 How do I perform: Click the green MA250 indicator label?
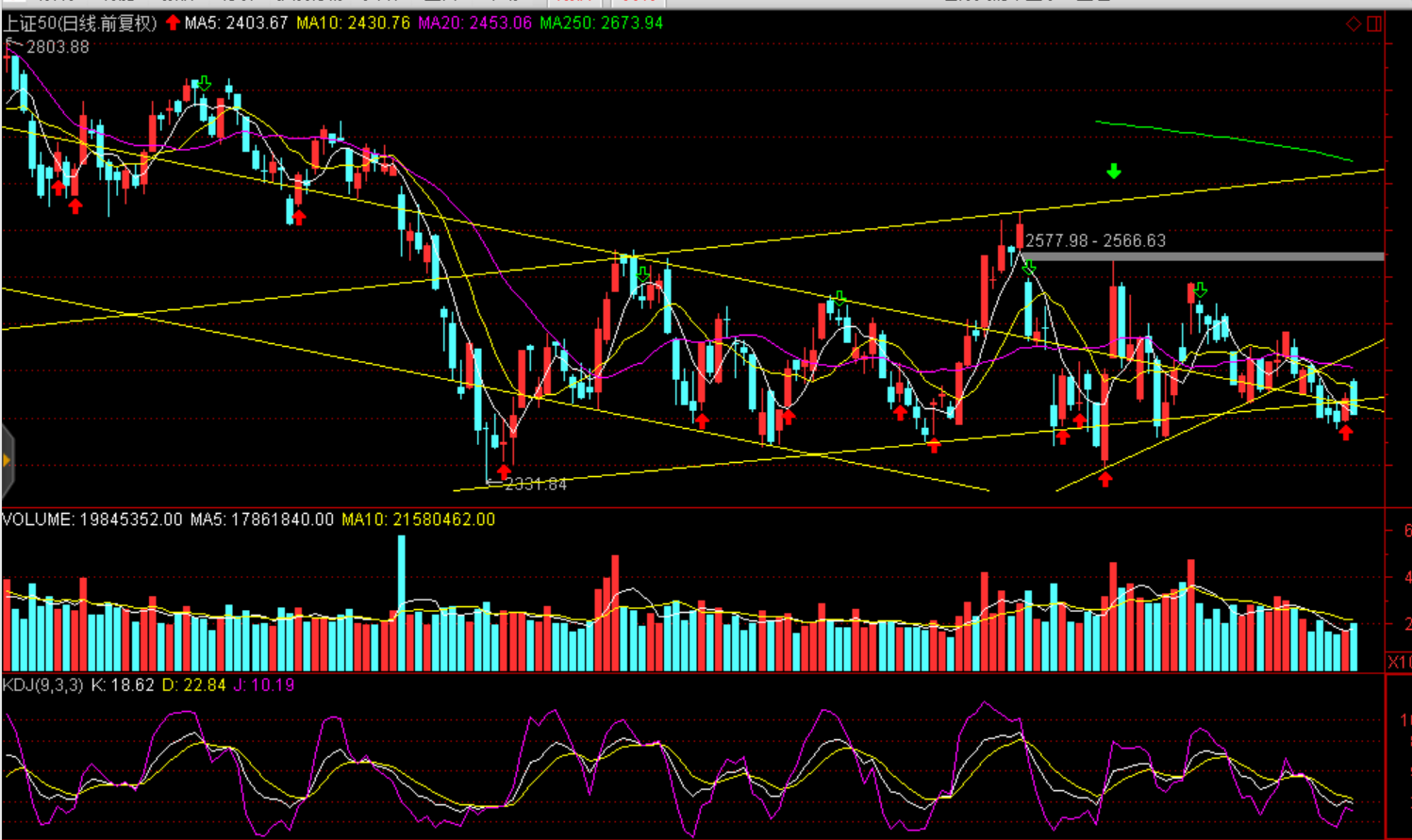tap(601, 24)
